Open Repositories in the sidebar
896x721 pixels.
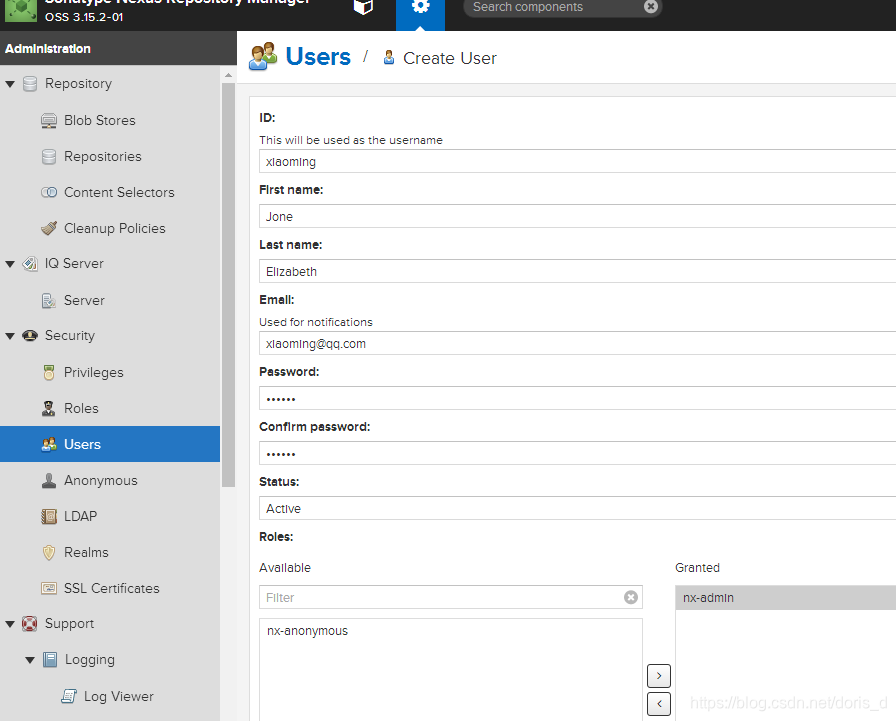pyautogui.click(x=102, y=157)
